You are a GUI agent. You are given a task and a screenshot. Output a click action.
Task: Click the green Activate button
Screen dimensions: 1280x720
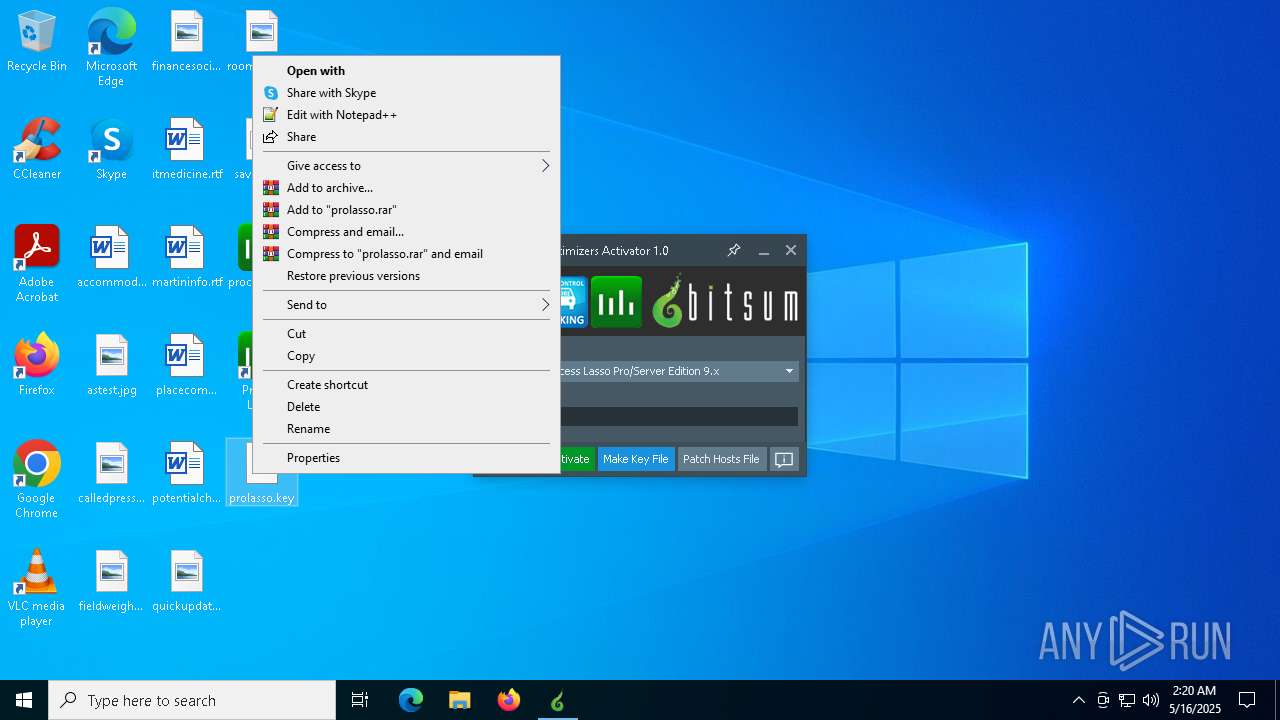[577, 459]
